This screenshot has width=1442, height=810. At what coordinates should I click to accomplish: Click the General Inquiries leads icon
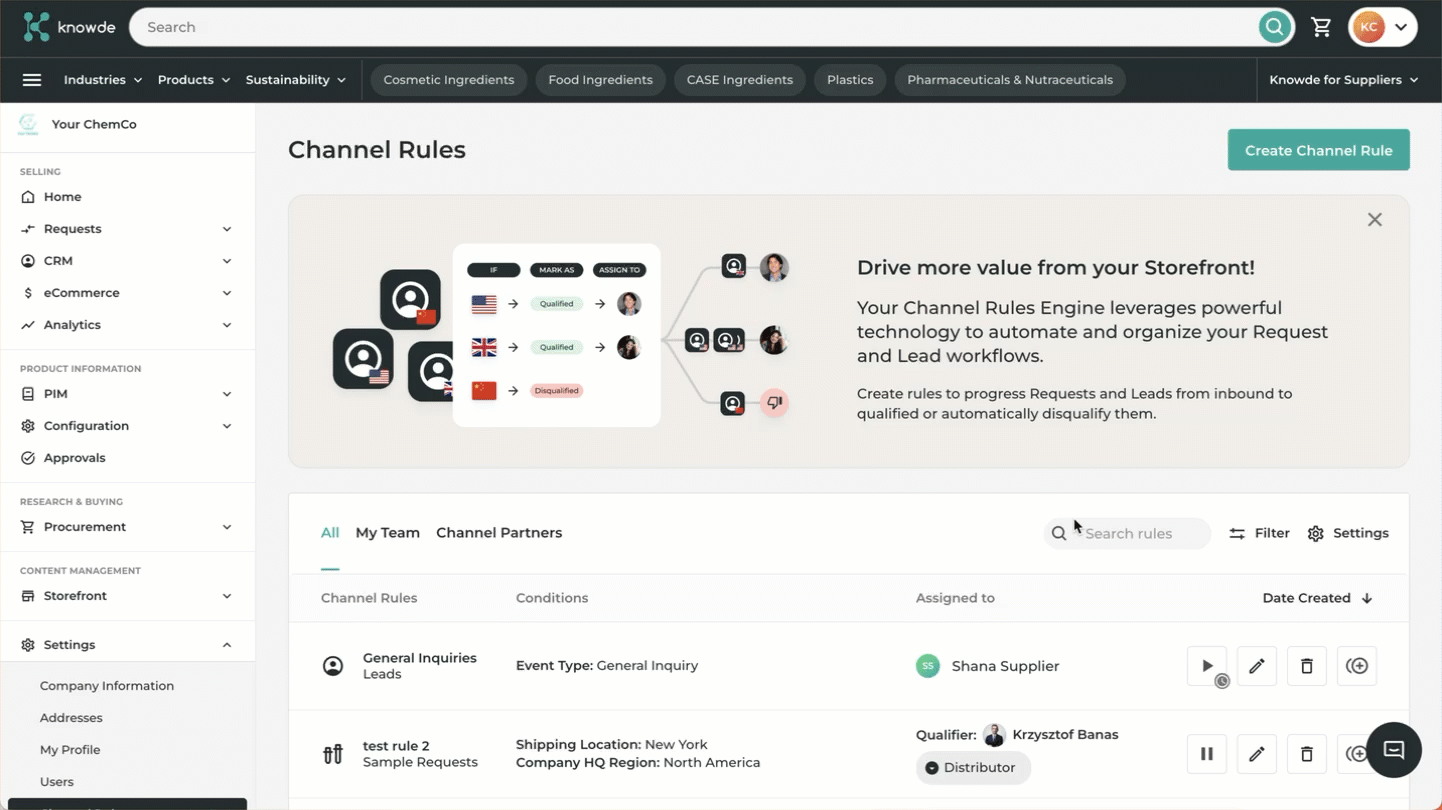333,666
